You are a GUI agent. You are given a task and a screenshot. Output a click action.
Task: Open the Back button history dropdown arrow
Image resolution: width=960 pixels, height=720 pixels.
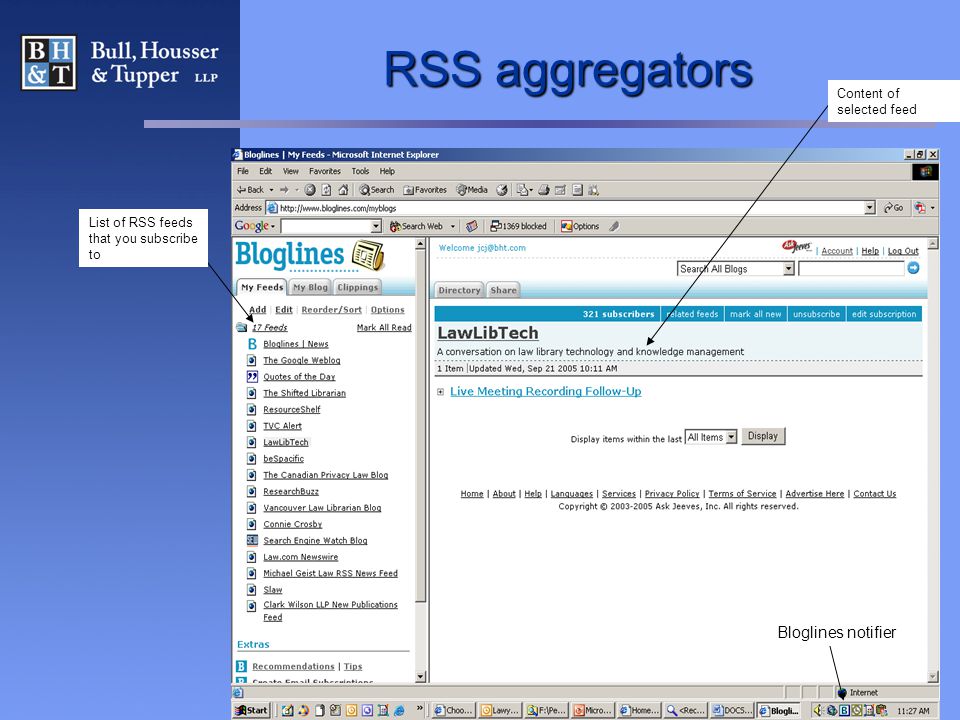(x=271, y=190)
